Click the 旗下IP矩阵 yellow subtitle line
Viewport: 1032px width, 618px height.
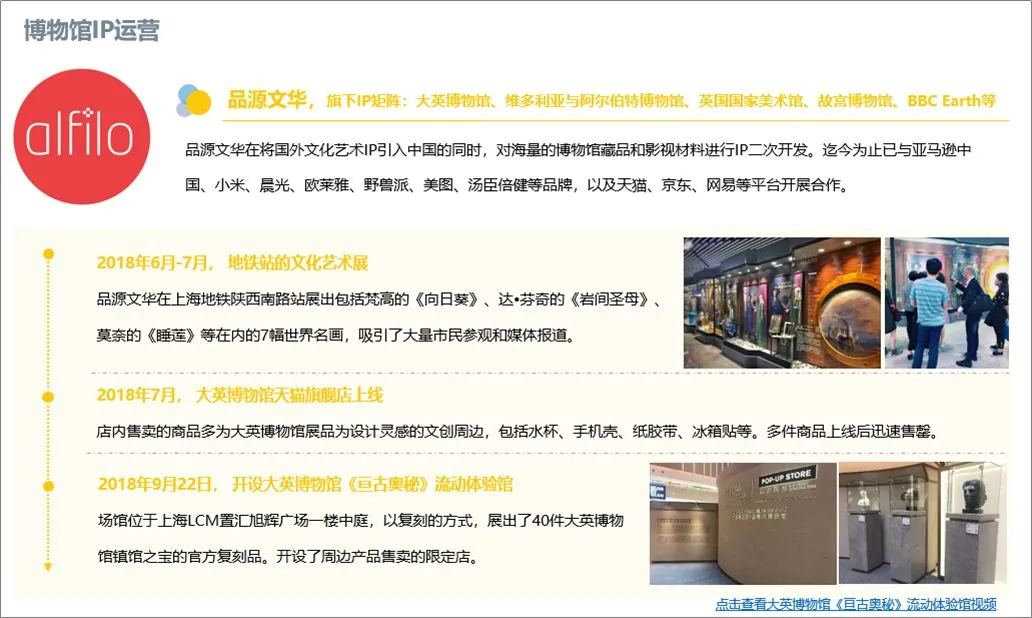(x=661, y=101)
